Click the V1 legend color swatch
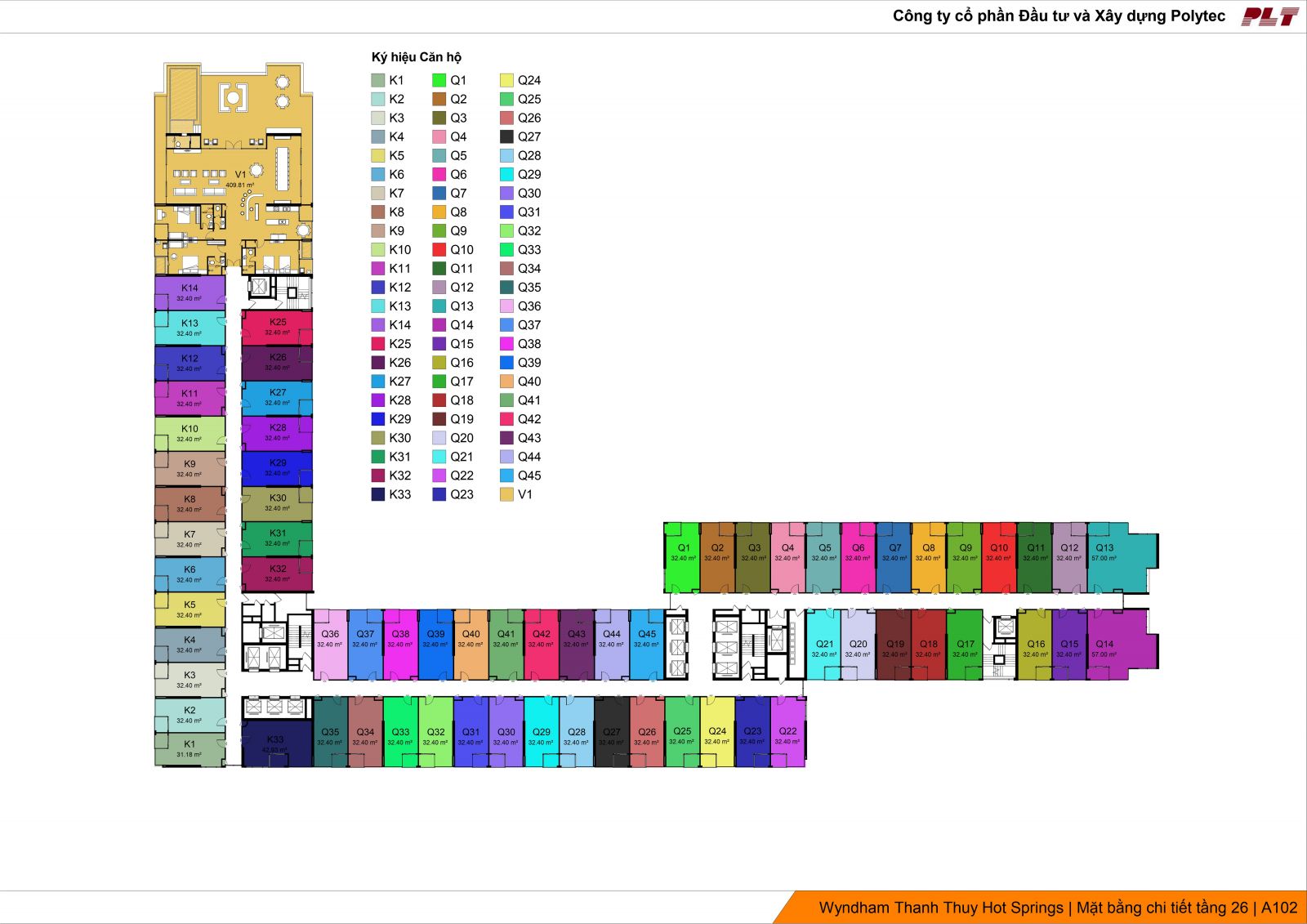The height and width of the screenshot is (924, 1307). 506,494
